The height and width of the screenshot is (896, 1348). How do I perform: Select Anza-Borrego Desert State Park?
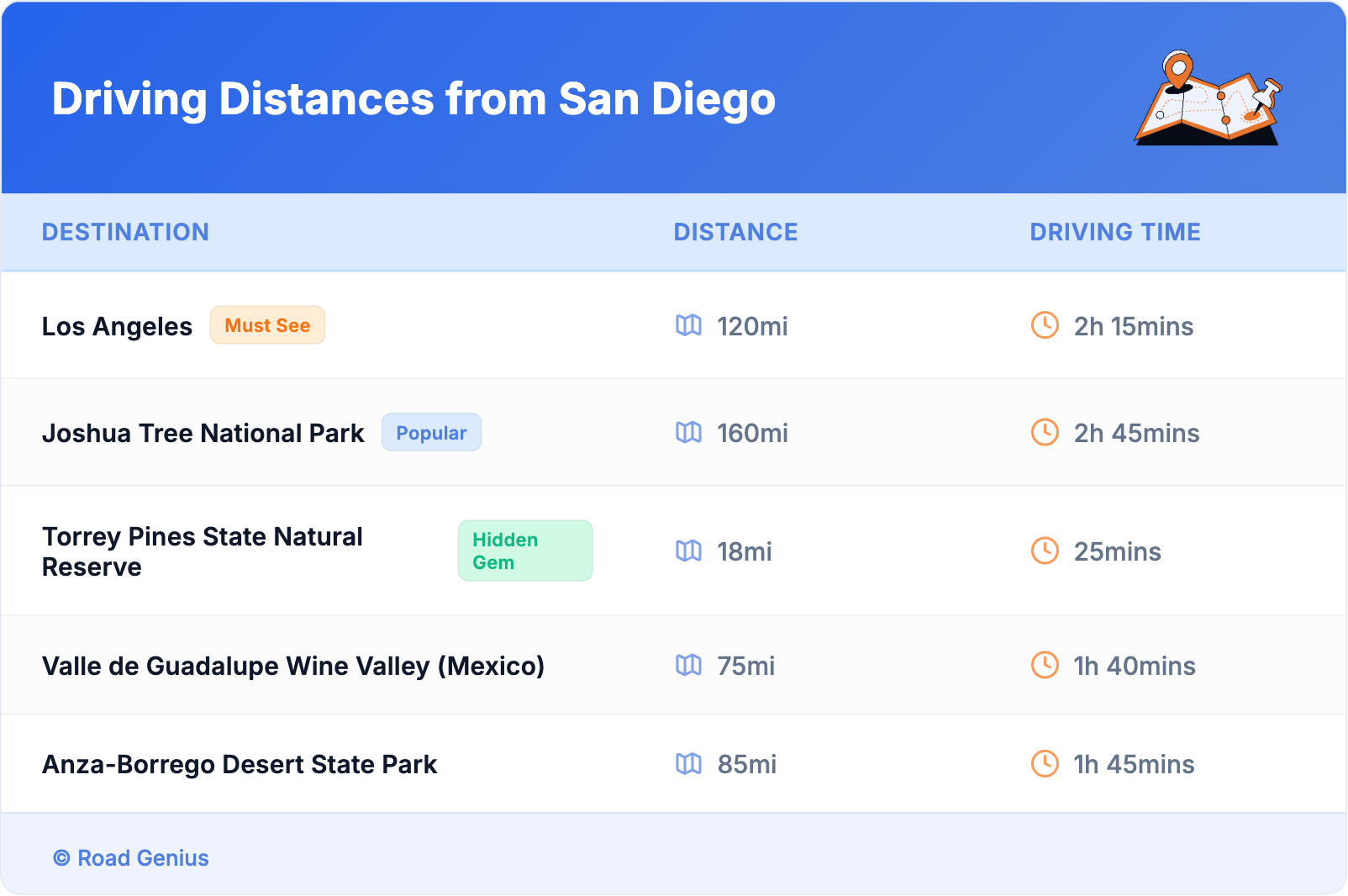[x=240, y=764]
